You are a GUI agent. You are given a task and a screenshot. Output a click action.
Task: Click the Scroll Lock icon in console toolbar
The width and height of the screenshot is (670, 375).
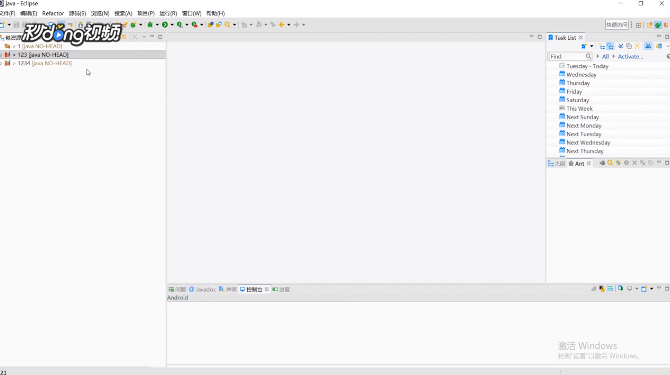pos(602,289)
